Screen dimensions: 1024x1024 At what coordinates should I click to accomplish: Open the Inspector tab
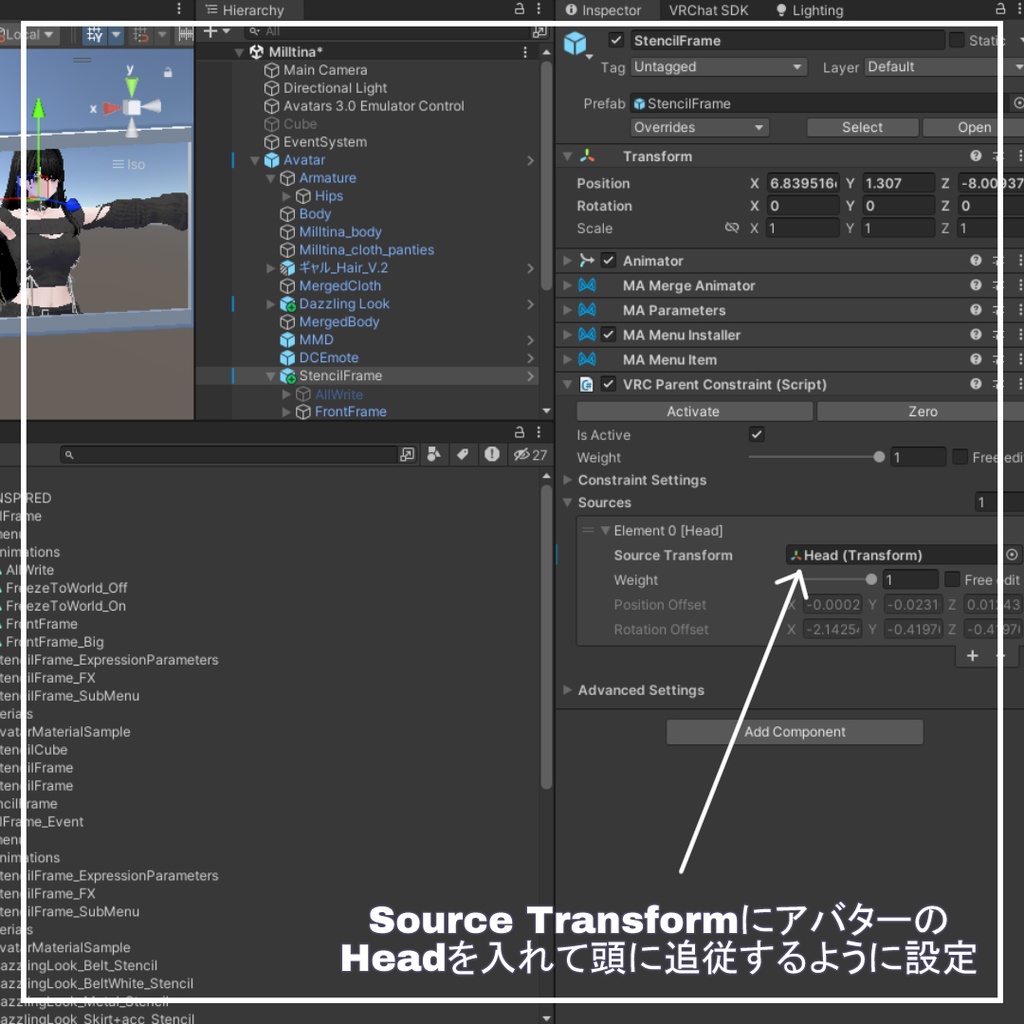603,10
